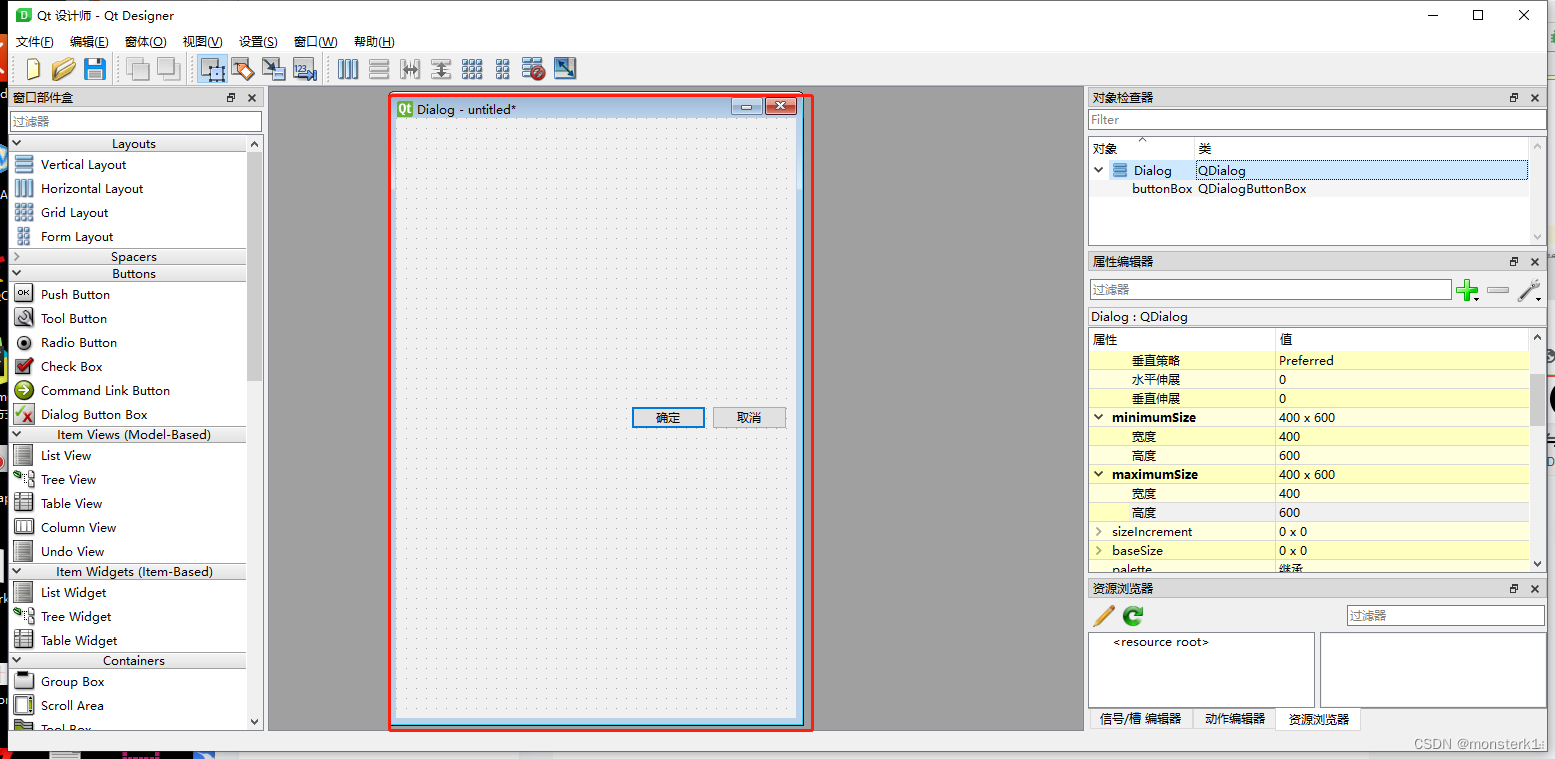This screenshot has width=1555, height=759.
Task: Open the 窗体(O) menu
Action: pos(145,41)
